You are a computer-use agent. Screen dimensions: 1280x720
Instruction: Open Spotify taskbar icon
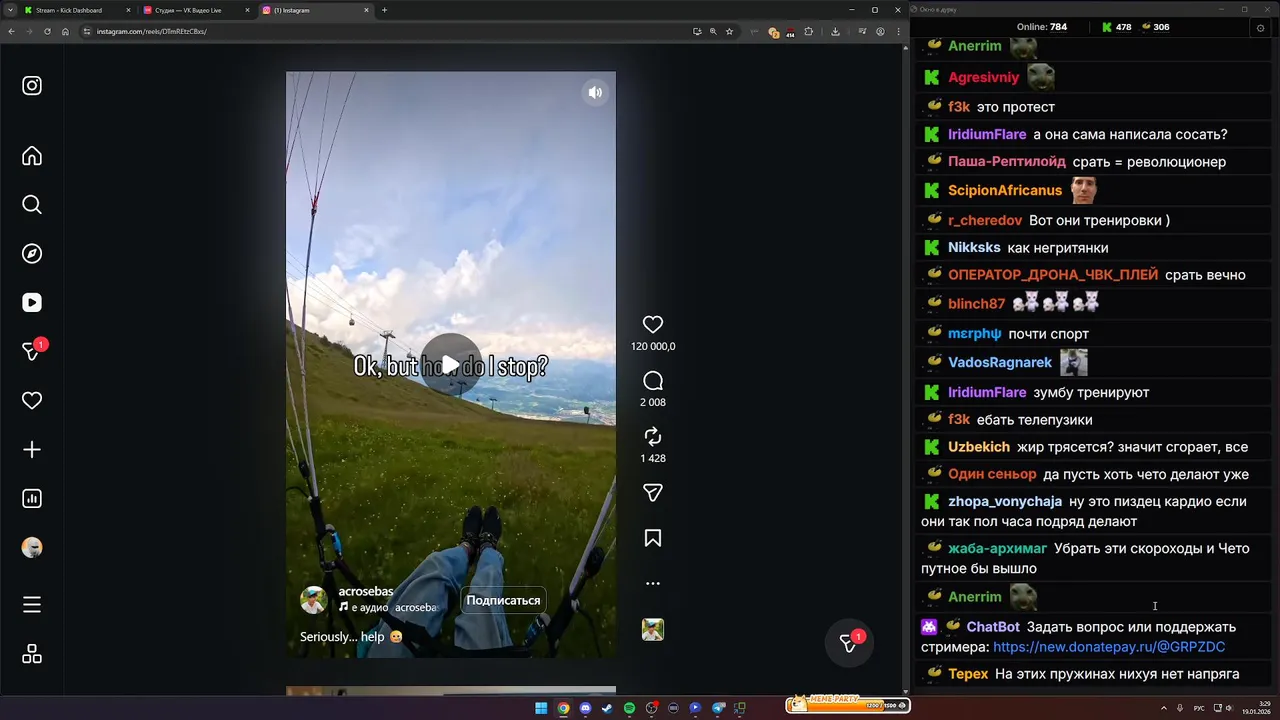coord(629,708)
